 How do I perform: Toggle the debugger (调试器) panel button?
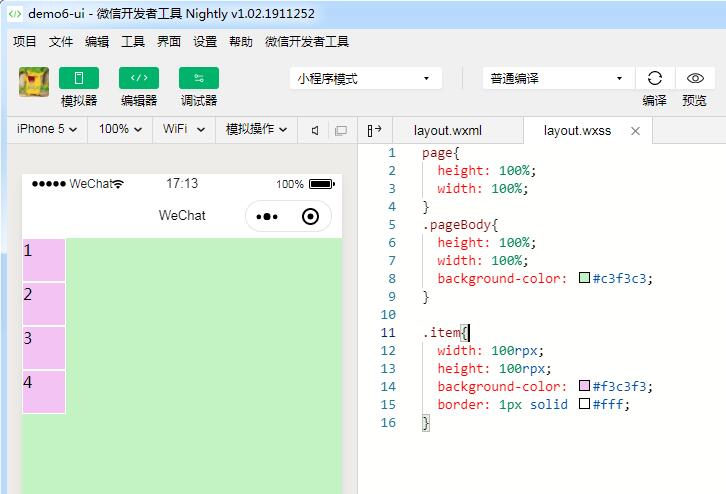click(199, 78)
